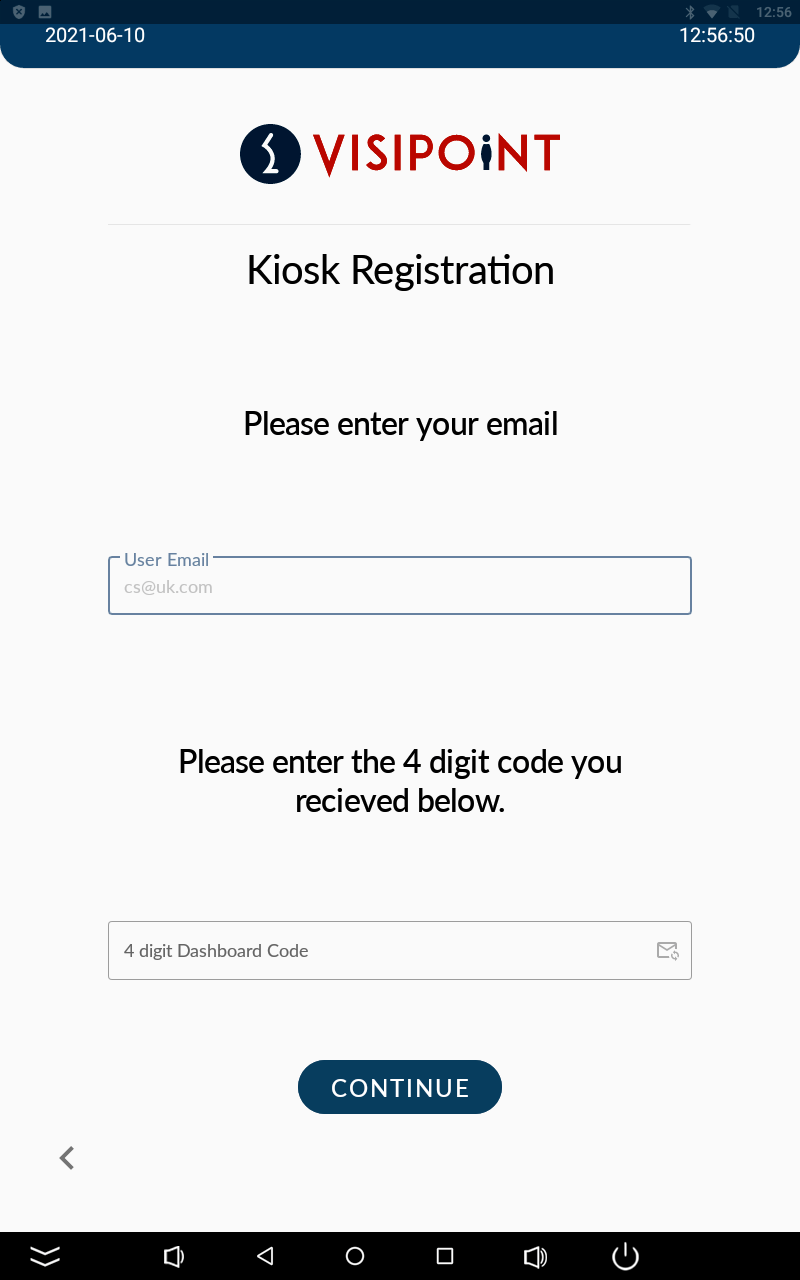
Task: Click the 4 digit Dashboard Code field
Action: 380,950
